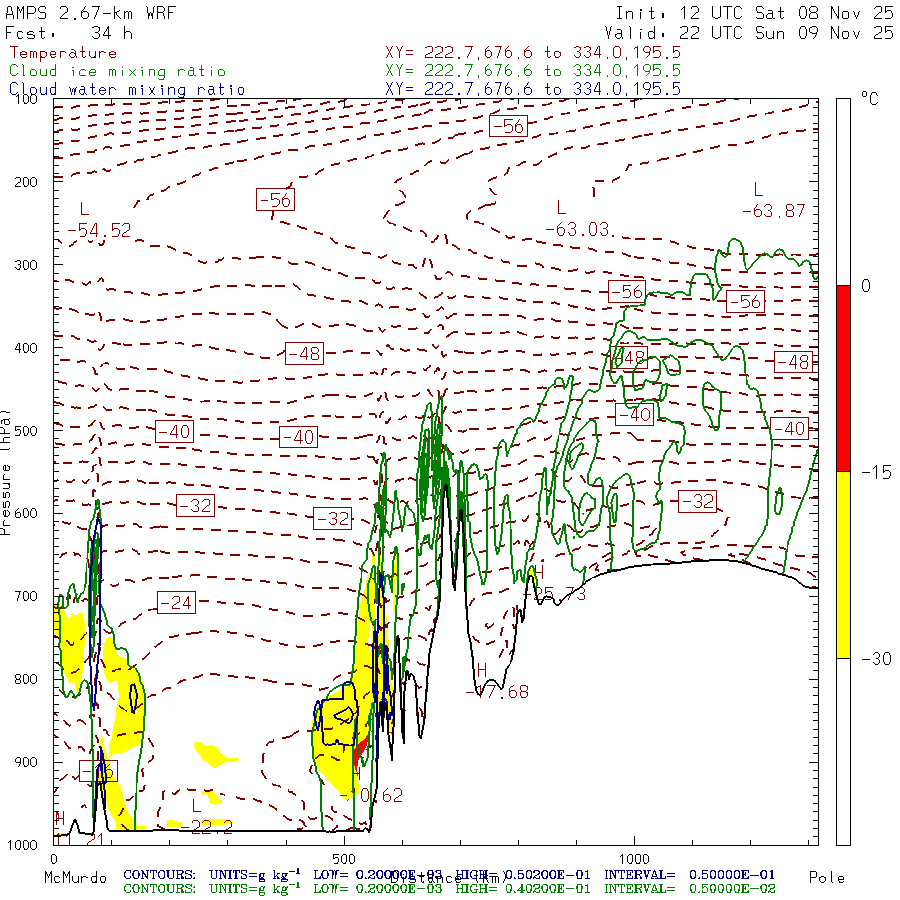Screen dimensions: 900x900
Task: Click the blue XY= coordinates line
Action: 533,89
